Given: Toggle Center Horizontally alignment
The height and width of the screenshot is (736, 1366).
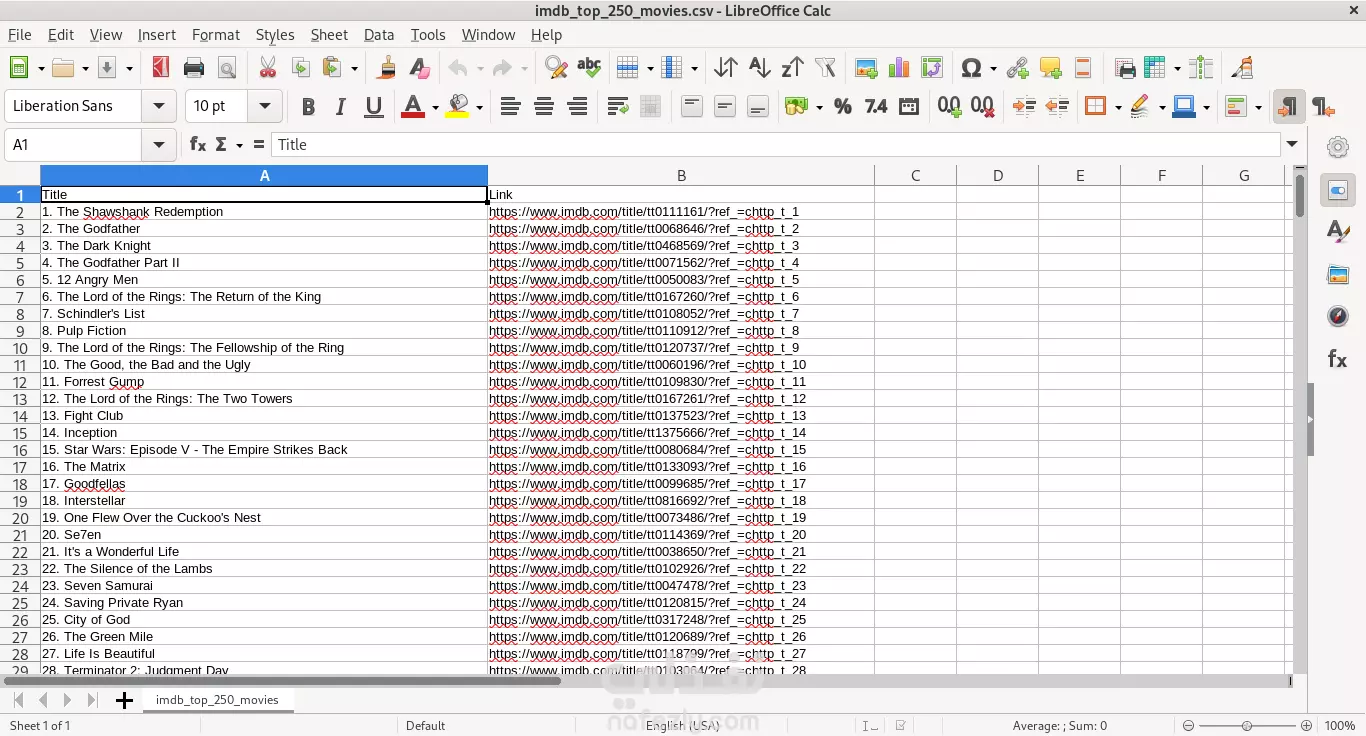Looking at the screenshot, I should coord(544,106).
